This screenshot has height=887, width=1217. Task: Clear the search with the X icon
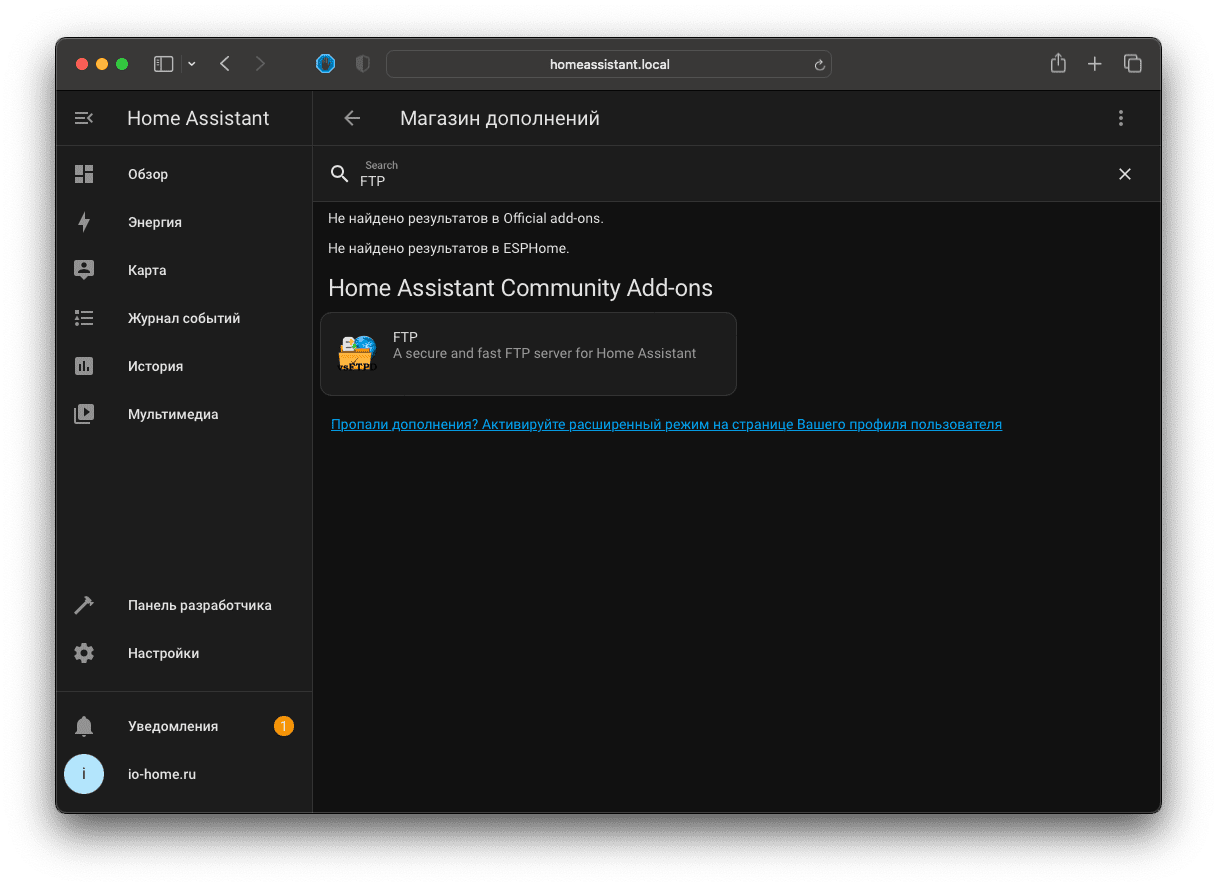1125,174
